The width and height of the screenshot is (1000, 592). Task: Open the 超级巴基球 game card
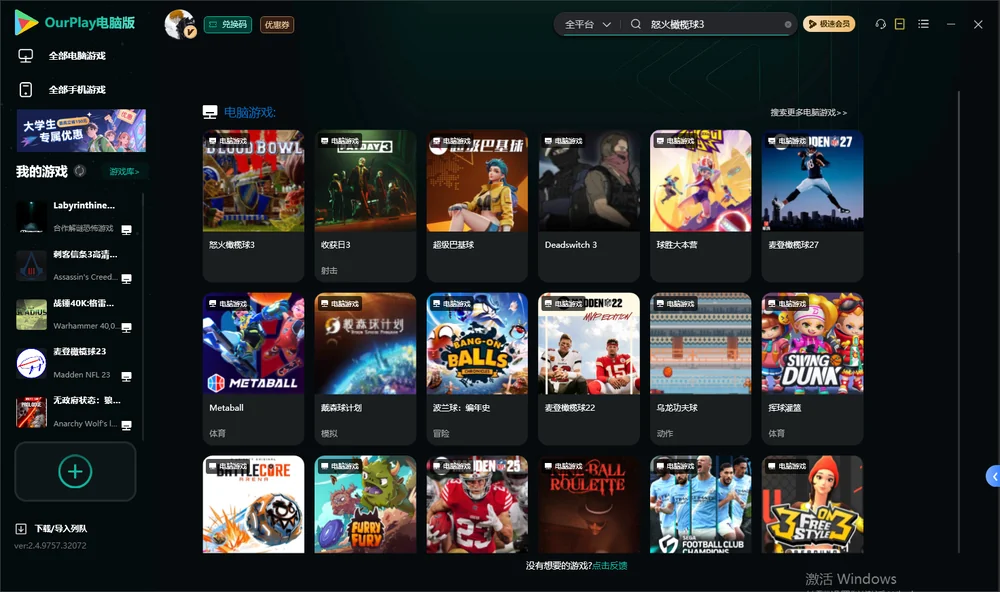[x=477, y=205]
